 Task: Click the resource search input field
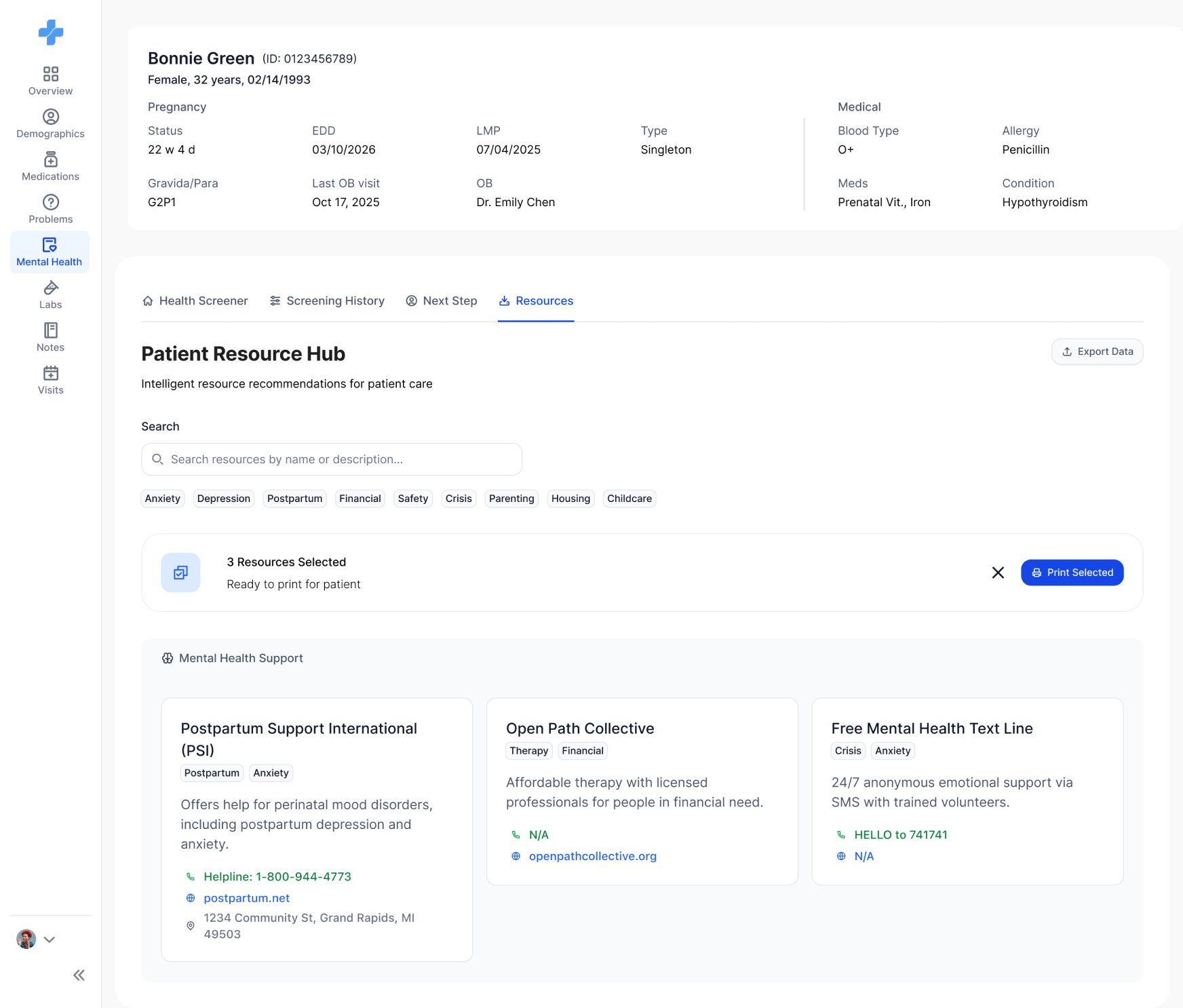point(332,459)
